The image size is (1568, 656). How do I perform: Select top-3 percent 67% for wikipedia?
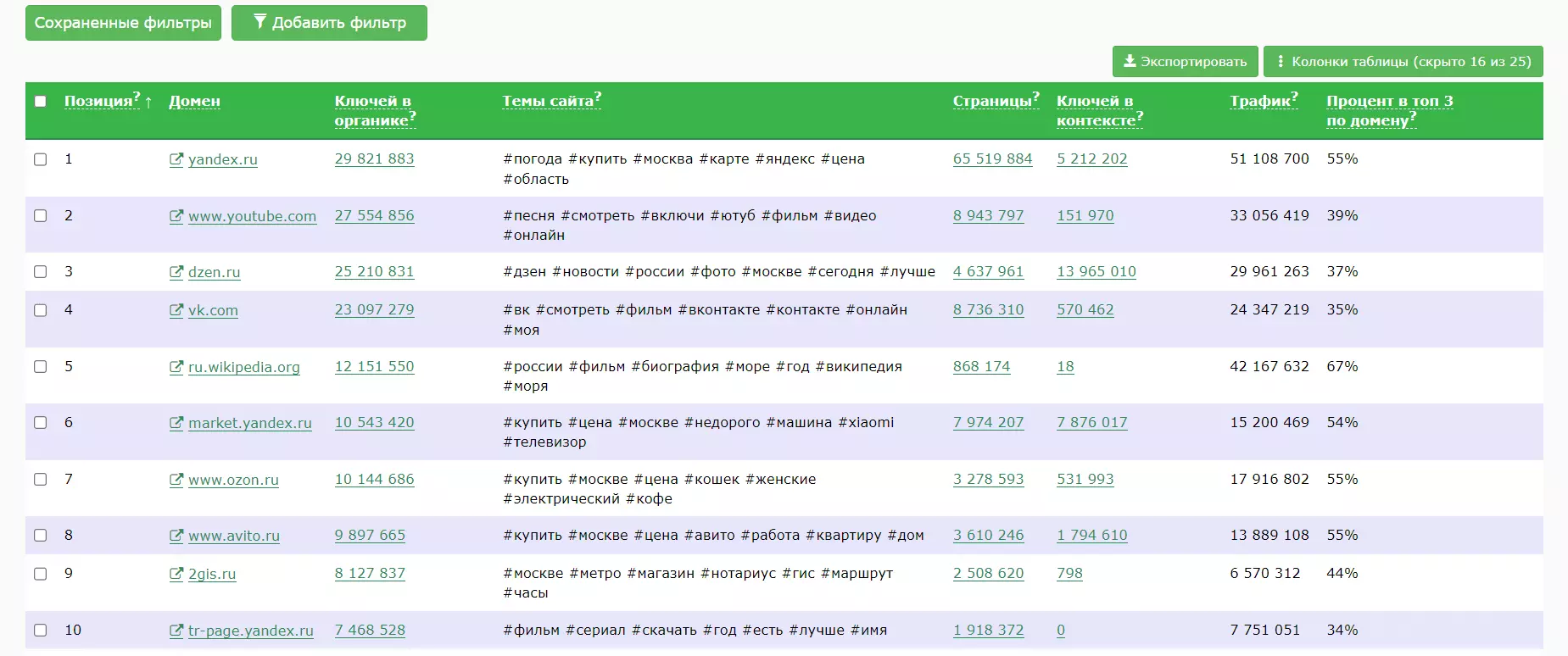pyautogui.click(x=1342, y=366)
